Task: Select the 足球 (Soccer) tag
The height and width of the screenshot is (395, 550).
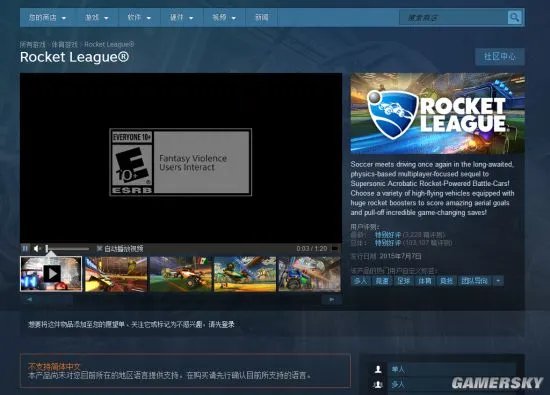Action: pyautogui.click(x=403, y=281)
